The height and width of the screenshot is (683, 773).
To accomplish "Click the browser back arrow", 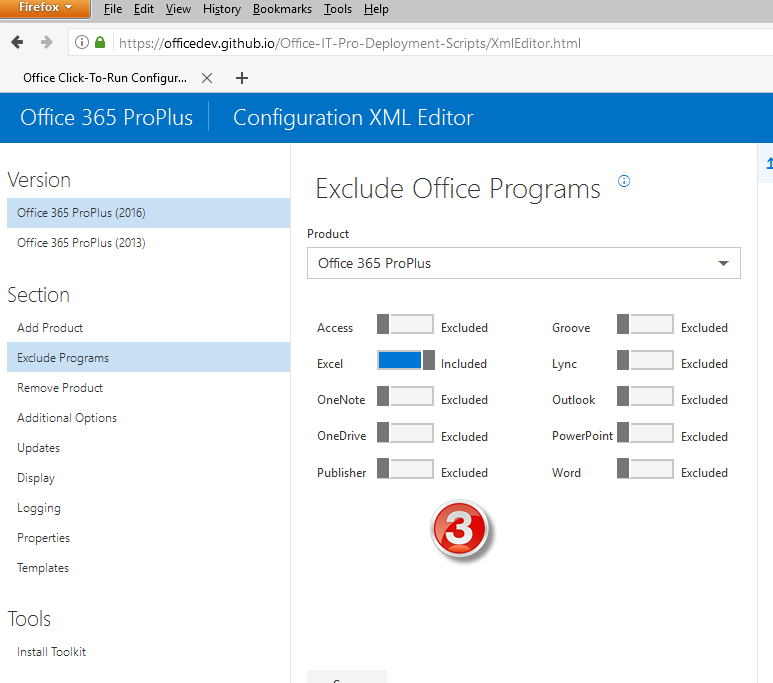I will (17, 42).
